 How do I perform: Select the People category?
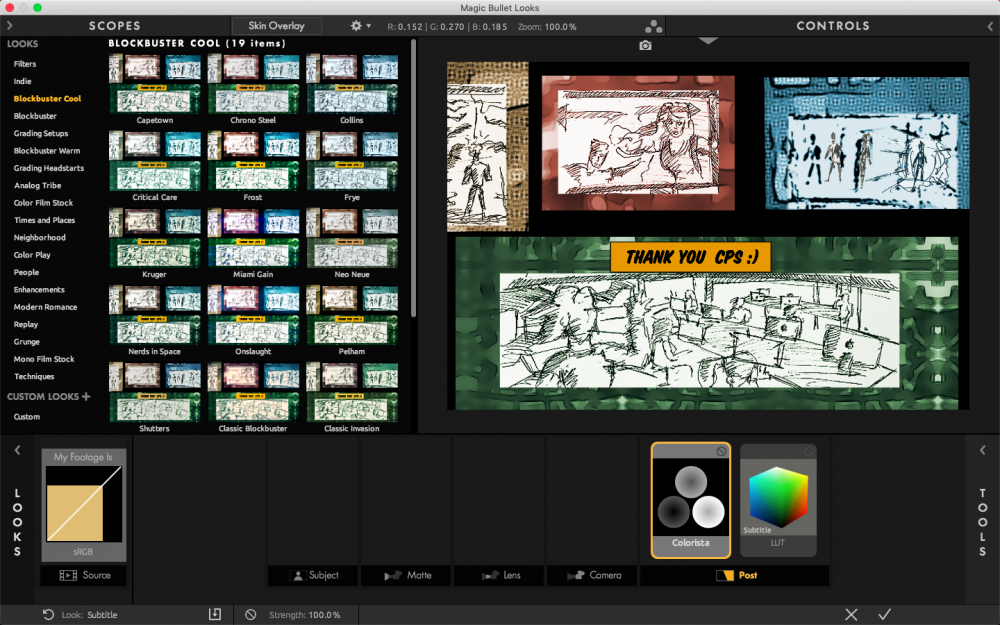coord(26,272)
